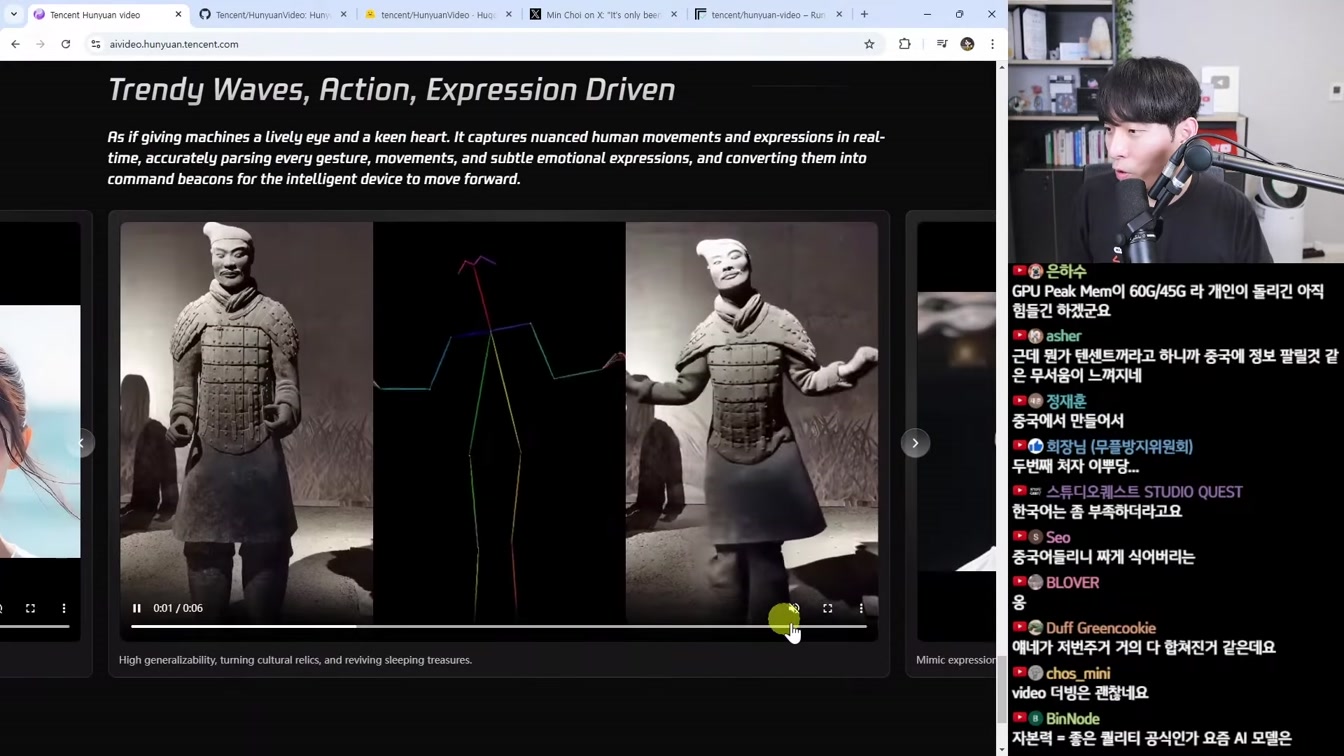The height and width of the screenshot is (756, 1344).
Task: Click chat username asher
Action: click(1063, 336)
